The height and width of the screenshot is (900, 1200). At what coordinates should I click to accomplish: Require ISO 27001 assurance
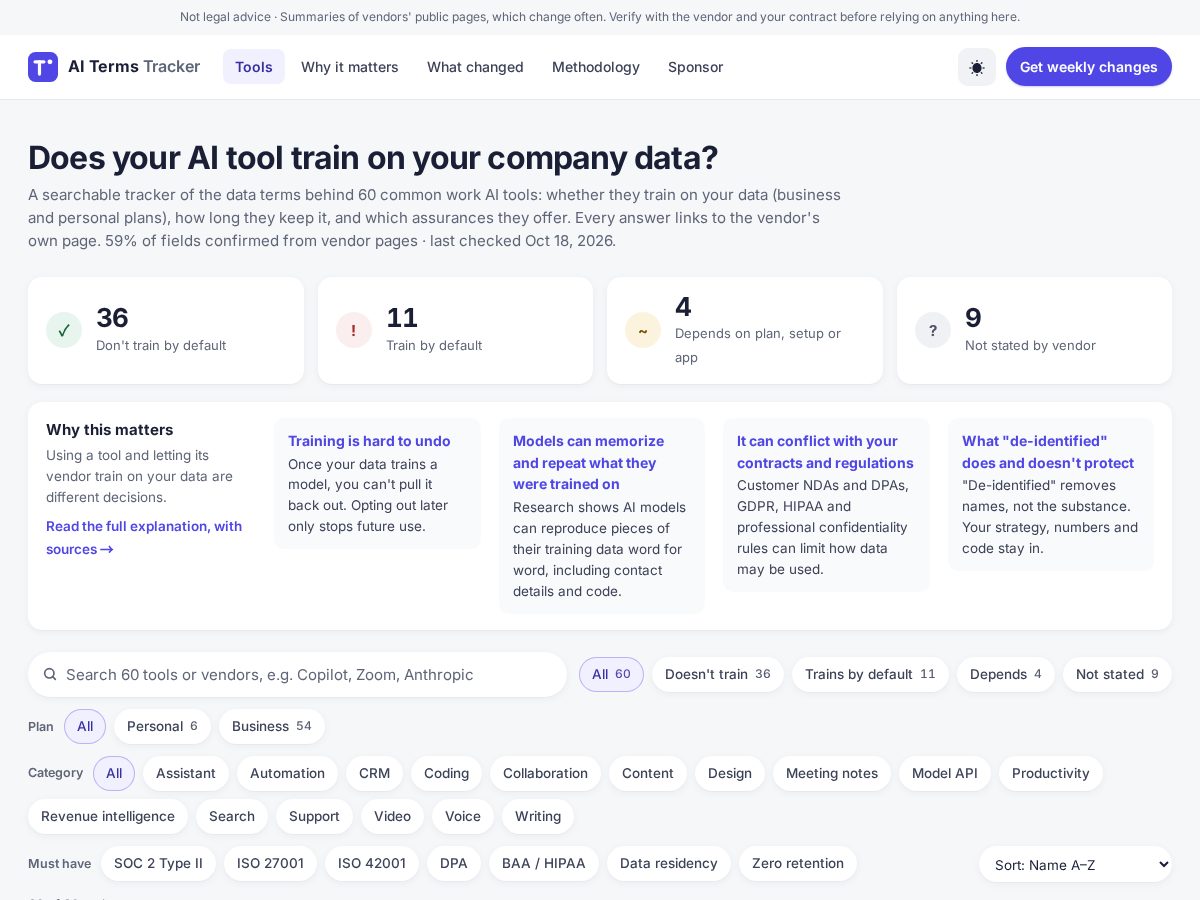(270, 863)
